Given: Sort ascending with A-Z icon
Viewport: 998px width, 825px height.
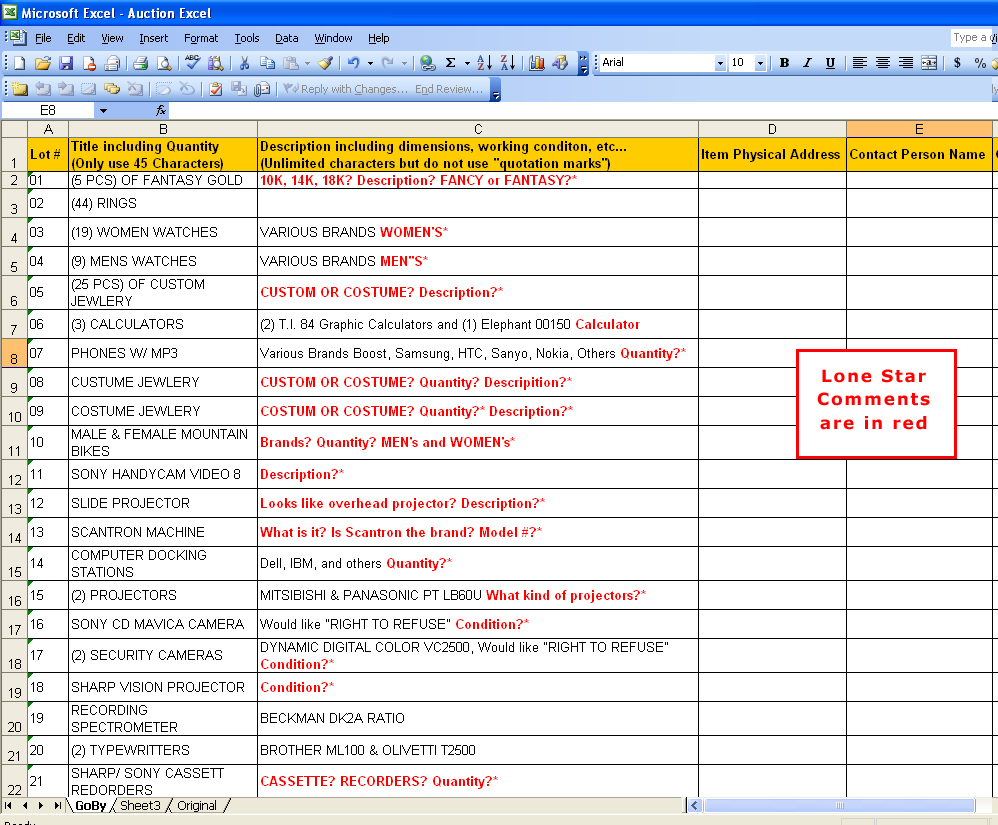Looking at the screenshot, I should click(484, 63).
